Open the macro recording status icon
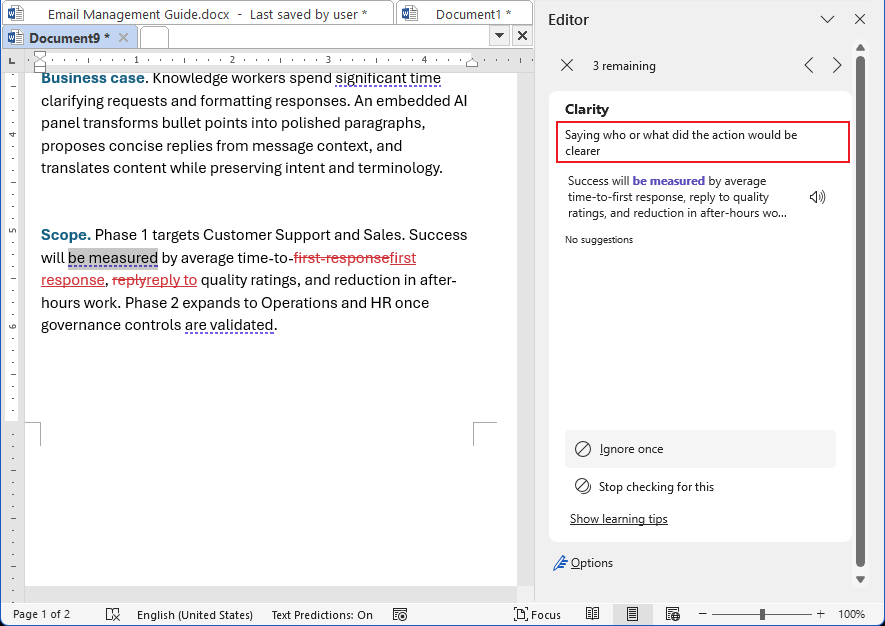 (400, 614)
